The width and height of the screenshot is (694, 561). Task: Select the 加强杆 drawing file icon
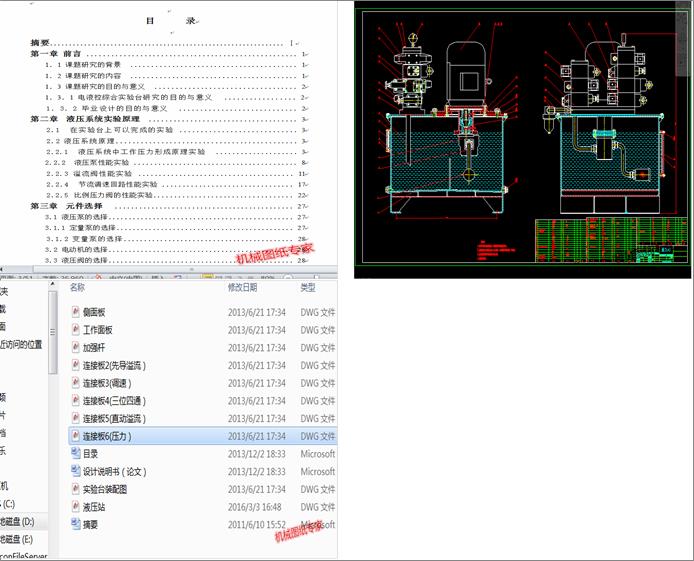point(76,347)
